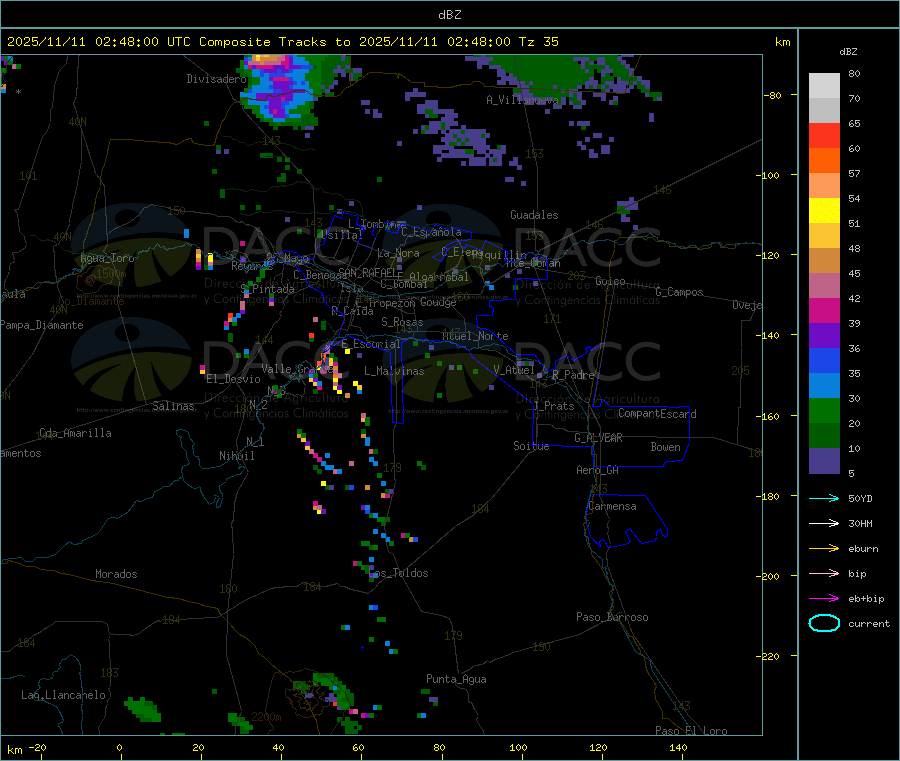
Task: Select the light gray 80-70 dBZ color band
Action: click(824, 86)
